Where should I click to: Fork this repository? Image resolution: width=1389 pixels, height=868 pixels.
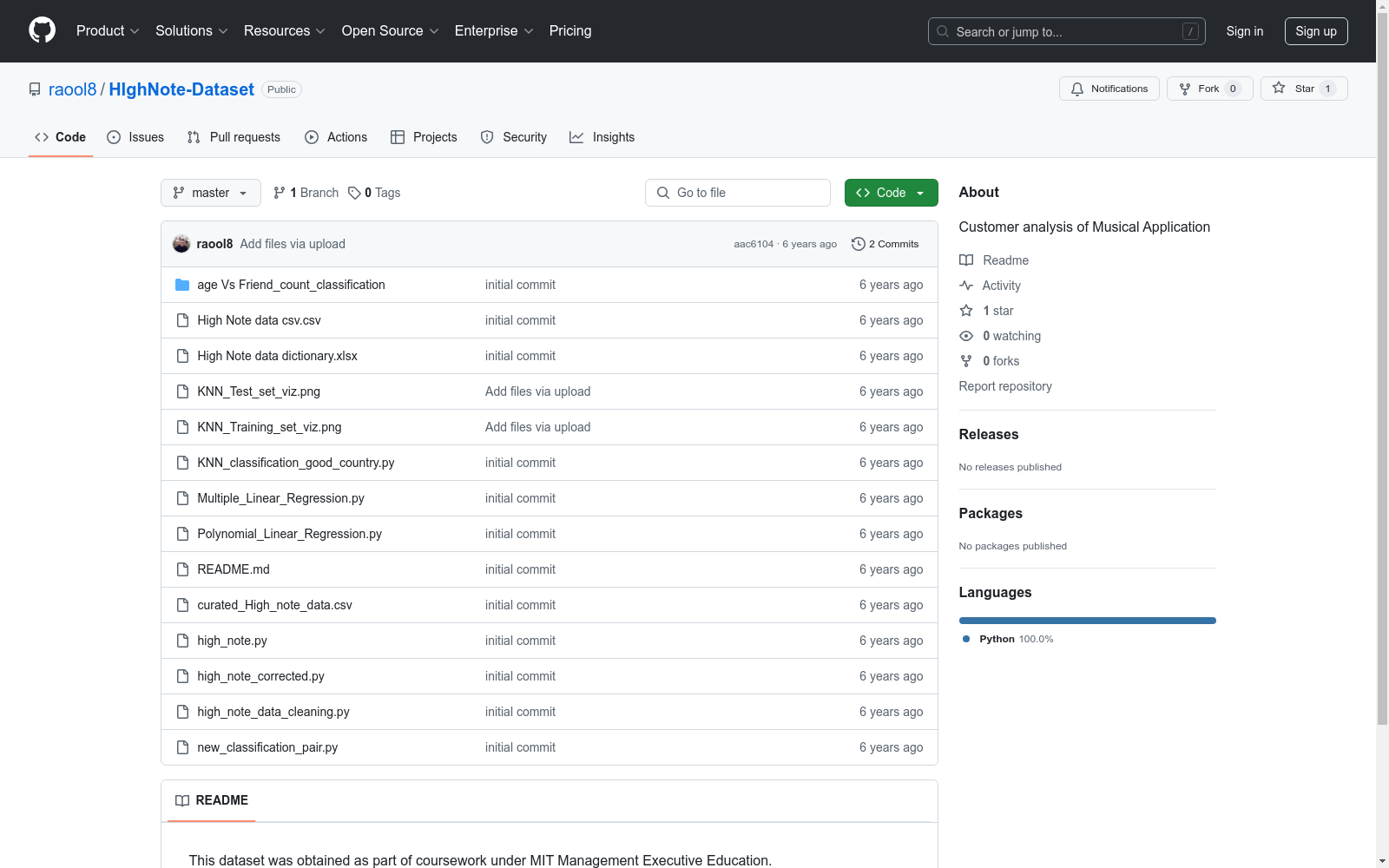point(1209,89)
